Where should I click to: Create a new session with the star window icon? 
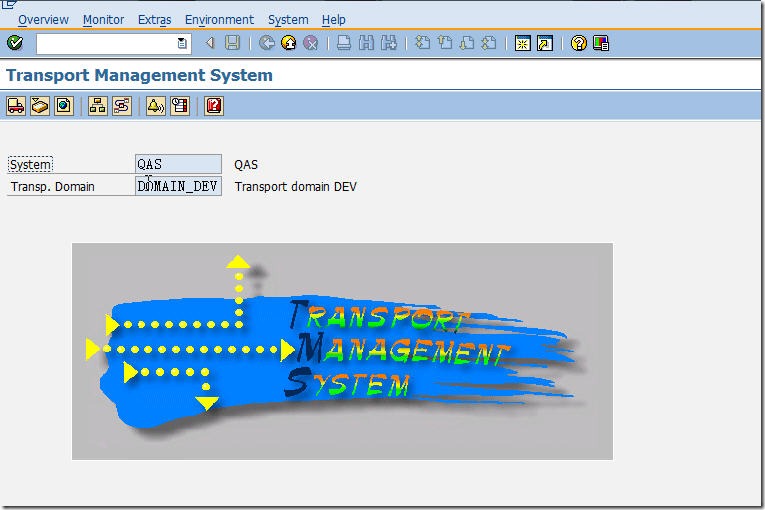click(x=523, y=43)
